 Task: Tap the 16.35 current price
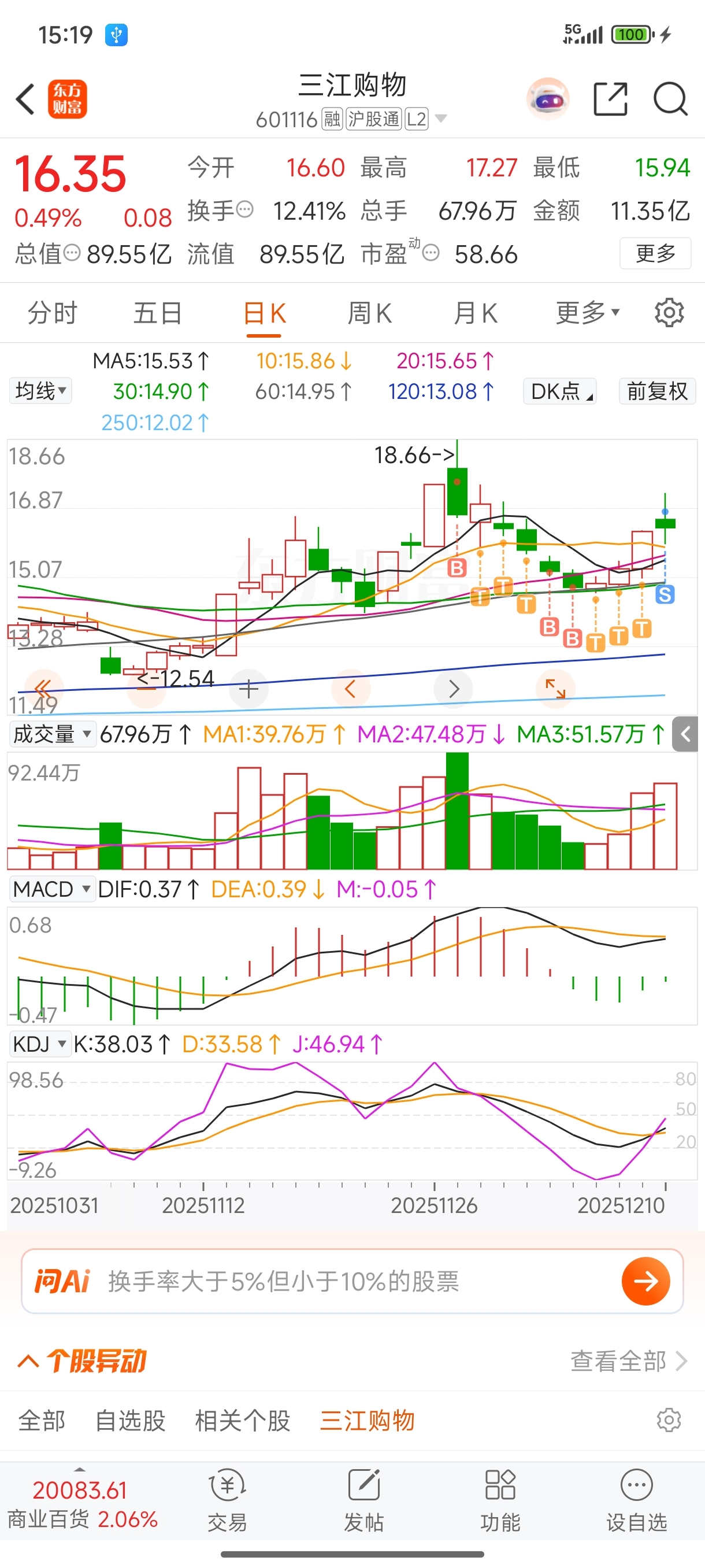click(x=70, y=174)
